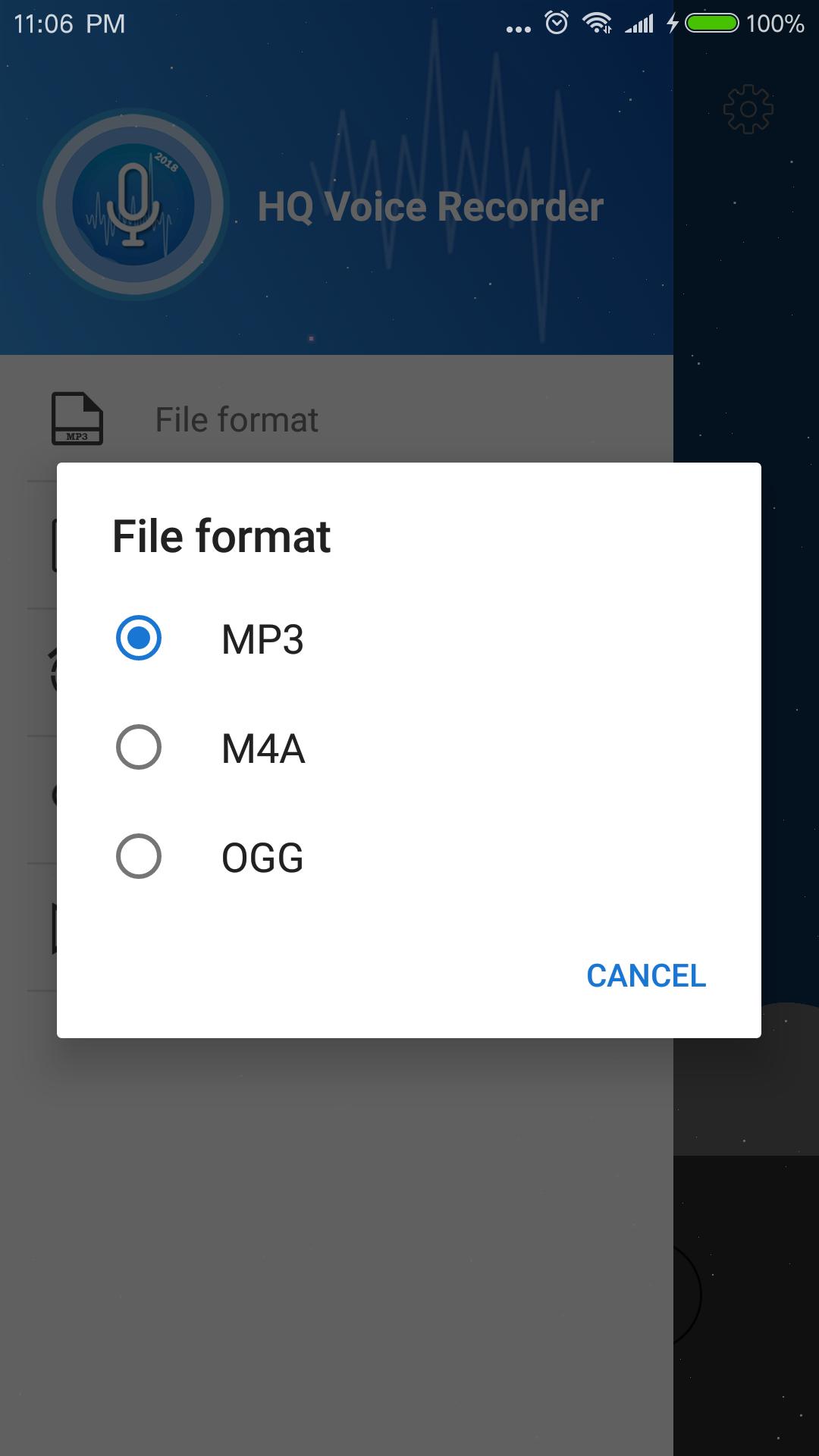Viewport: 819px width, 1456px height.
Task: Tap the 11:06 PM clock
Action: 69,24
